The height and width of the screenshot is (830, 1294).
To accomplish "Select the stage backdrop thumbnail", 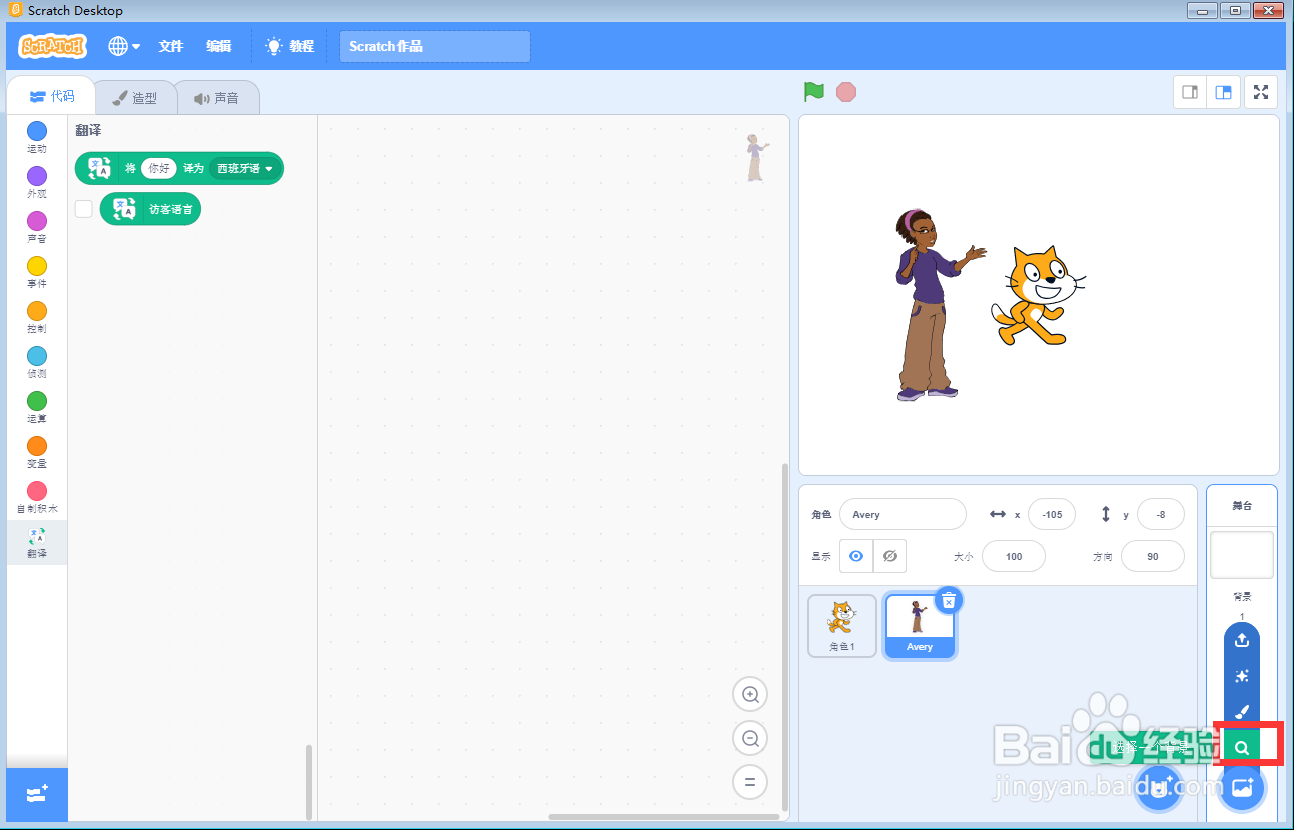I will 1242,555.
